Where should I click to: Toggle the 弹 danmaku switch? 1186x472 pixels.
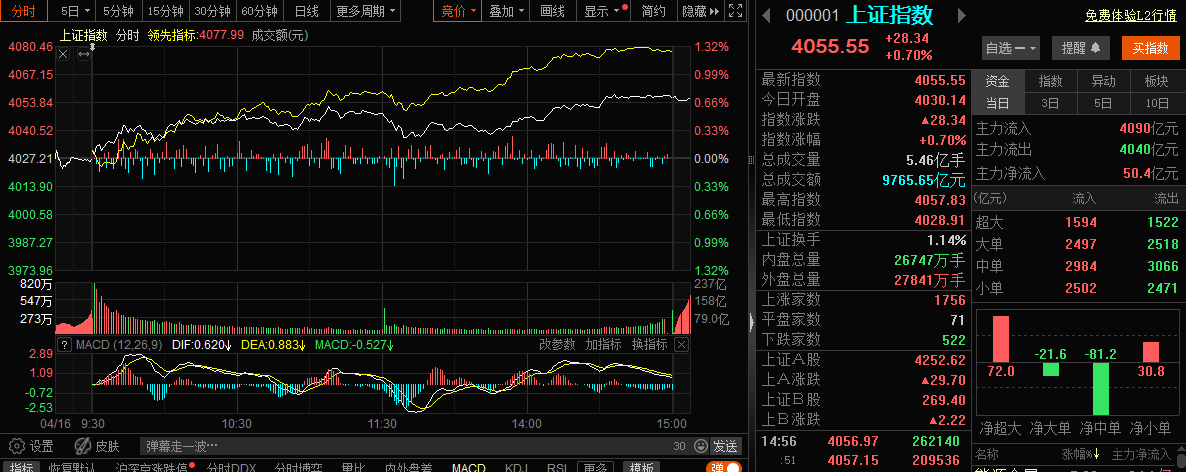point(722,467)
